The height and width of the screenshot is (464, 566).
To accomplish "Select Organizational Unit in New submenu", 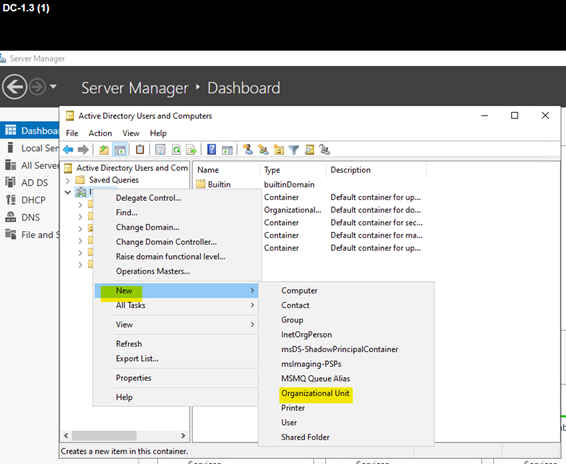I will point(346,393).
